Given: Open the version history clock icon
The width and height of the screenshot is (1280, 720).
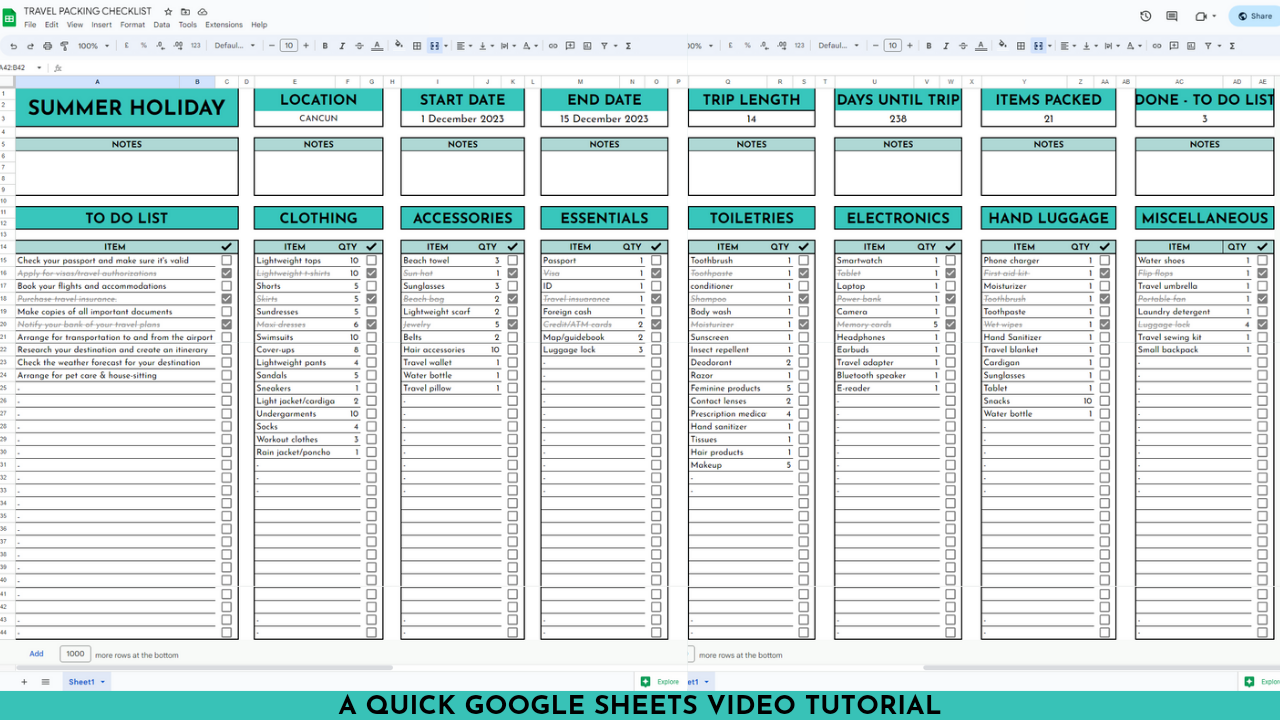Looking at the screenshot, I should point(1145,16).
